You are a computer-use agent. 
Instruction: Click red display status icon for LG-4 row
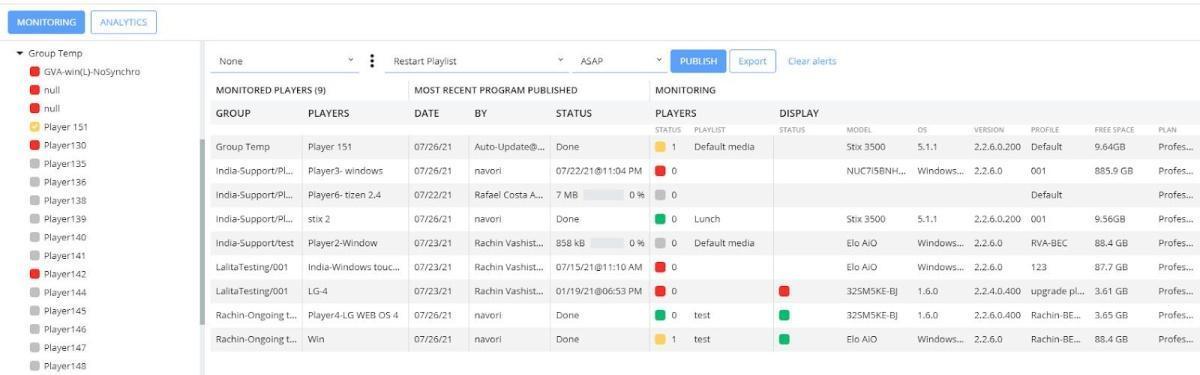pyautogui.click(x=784, y=290)
